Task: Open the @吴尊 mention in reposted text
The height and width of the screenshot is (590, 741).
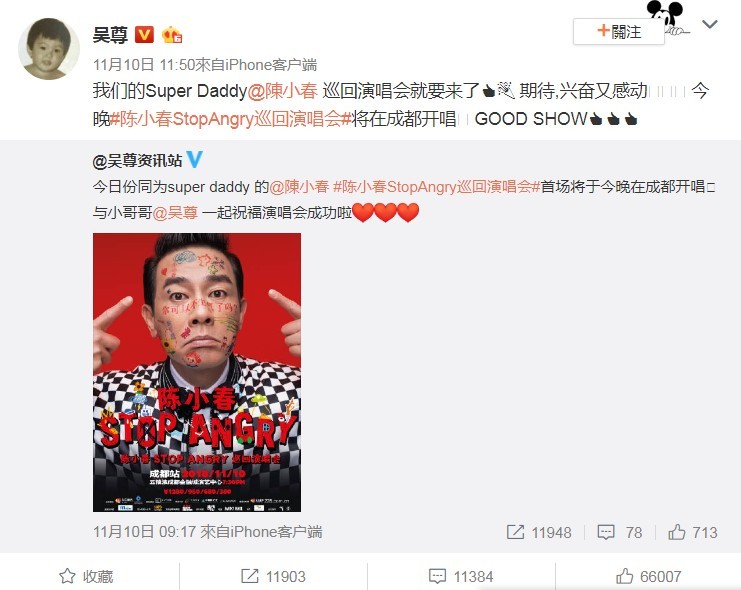Action: (175, 213)
